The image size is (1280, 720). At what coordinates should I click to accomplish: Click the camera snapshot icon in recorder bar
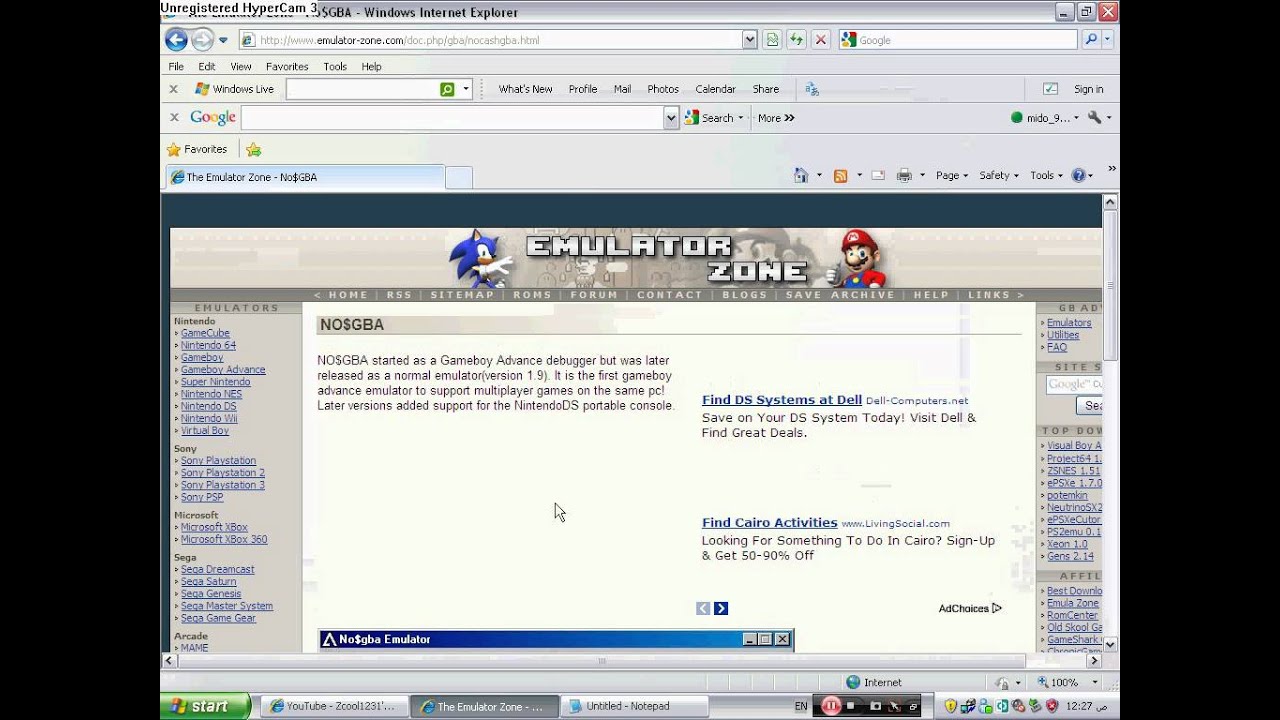(x=875, y=706)
